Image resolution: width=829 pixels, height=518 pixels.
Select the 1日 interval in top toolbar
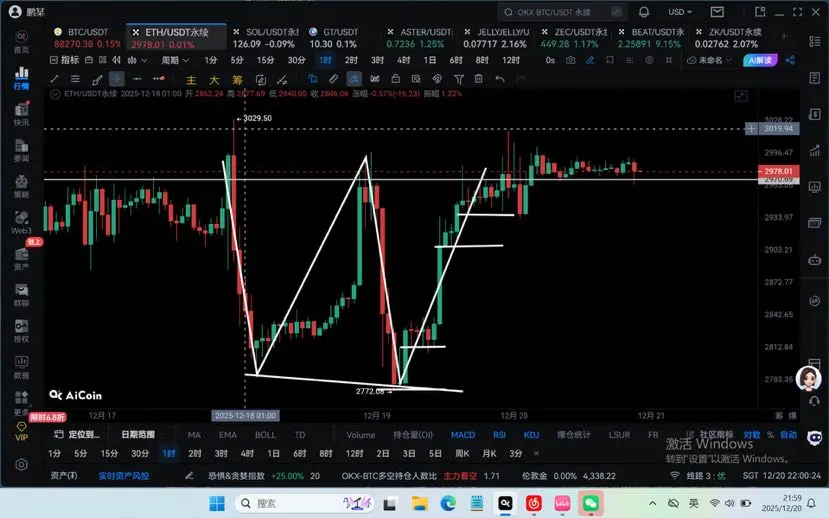429,60
